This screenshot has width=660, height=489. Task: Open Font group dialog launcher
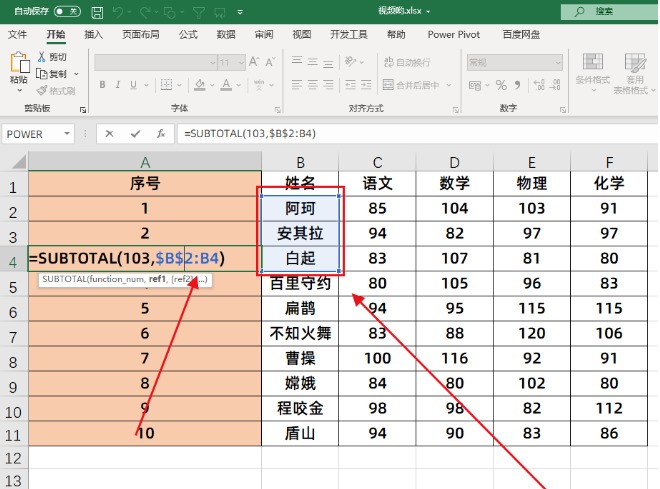click(278, 110)
